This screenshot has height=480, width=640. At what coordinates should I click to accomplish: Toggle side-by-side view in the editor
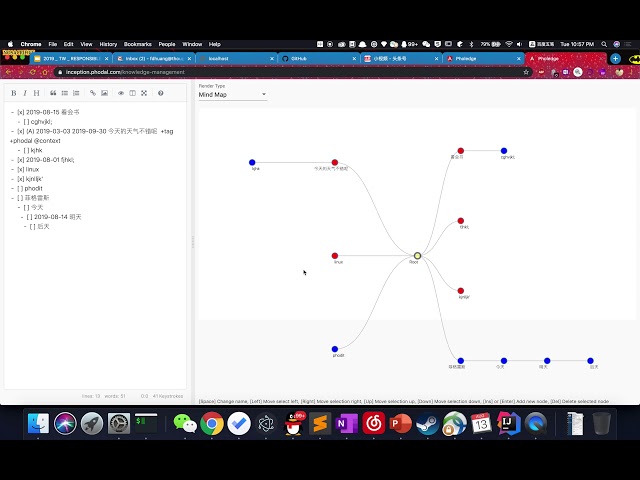point(132,93)
